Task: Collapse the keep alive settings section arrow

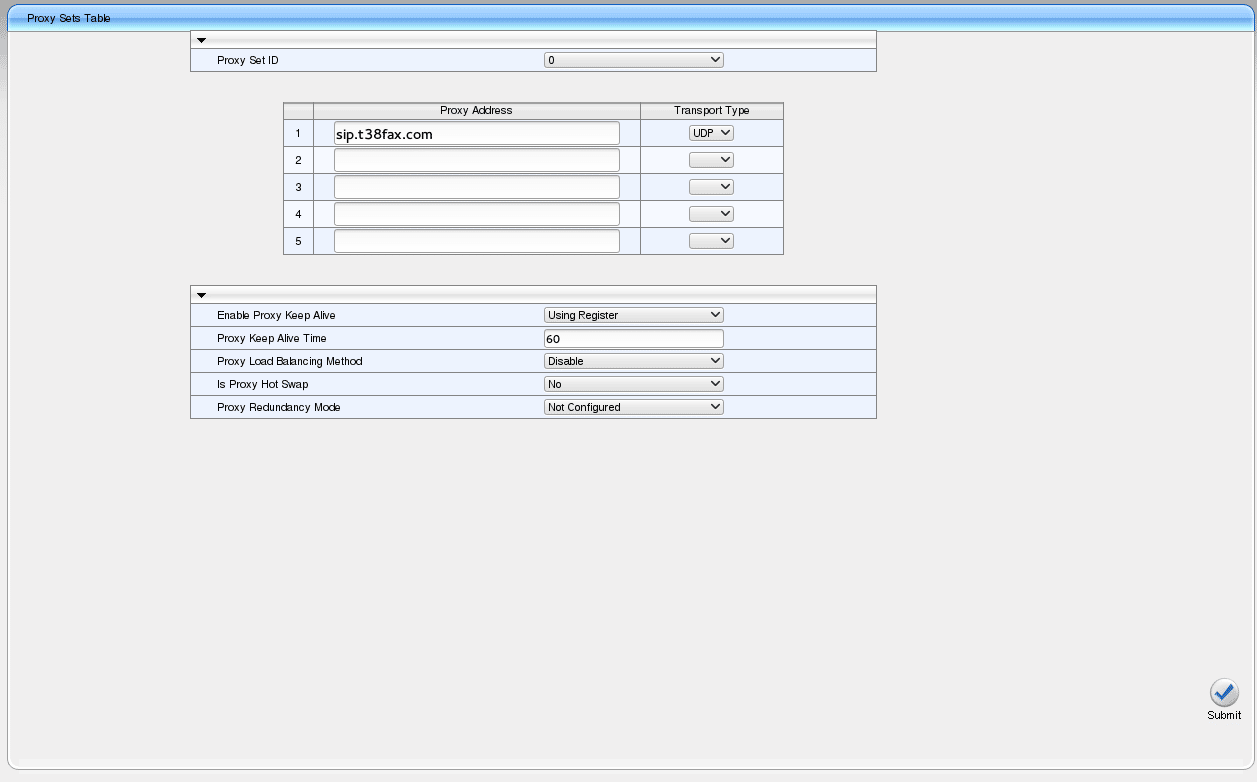Action: point(201,296)
